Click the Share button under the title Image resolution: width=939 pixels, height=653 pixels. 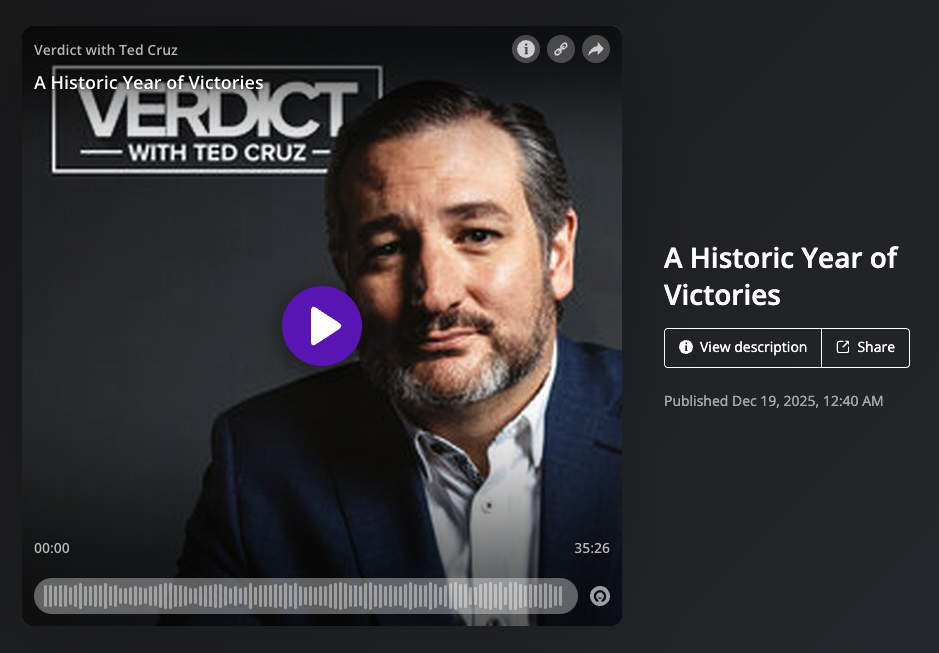(865, 347)
